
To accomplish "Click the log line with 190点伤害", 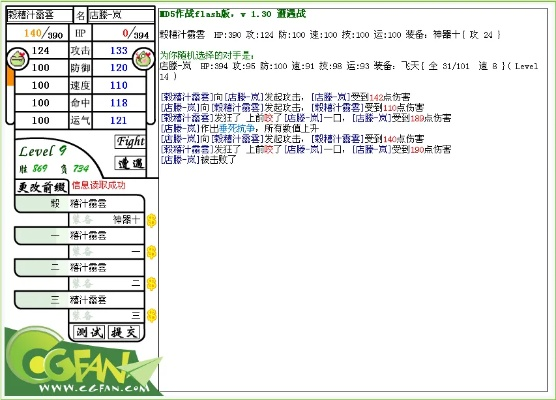I will 306,149.
